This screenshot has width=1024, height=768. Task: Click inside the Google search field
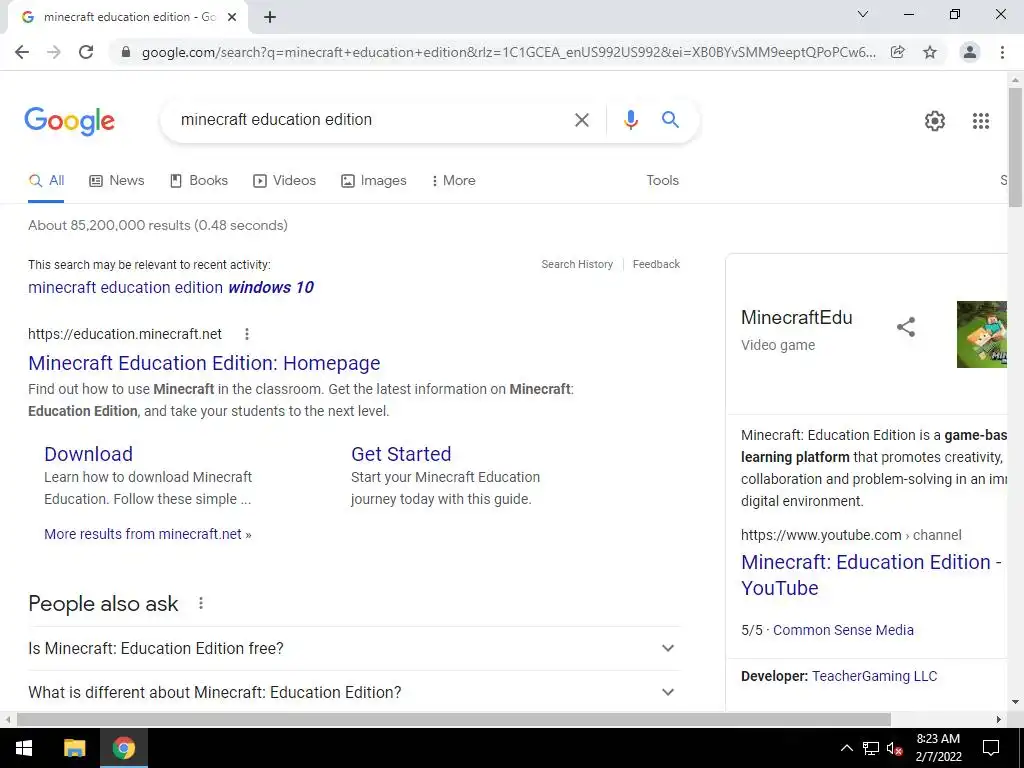click(366, 120)
